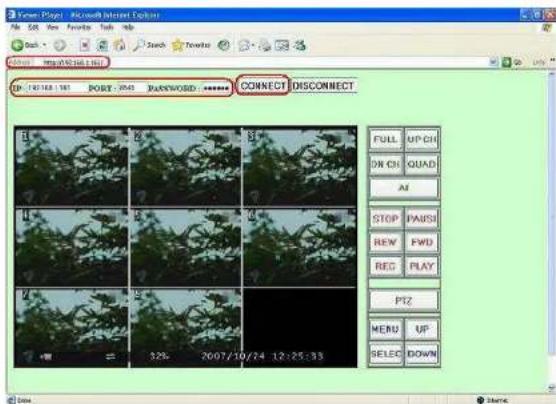Click the DISCONNECT button
The image size is (556, 404).
[324, 85]
